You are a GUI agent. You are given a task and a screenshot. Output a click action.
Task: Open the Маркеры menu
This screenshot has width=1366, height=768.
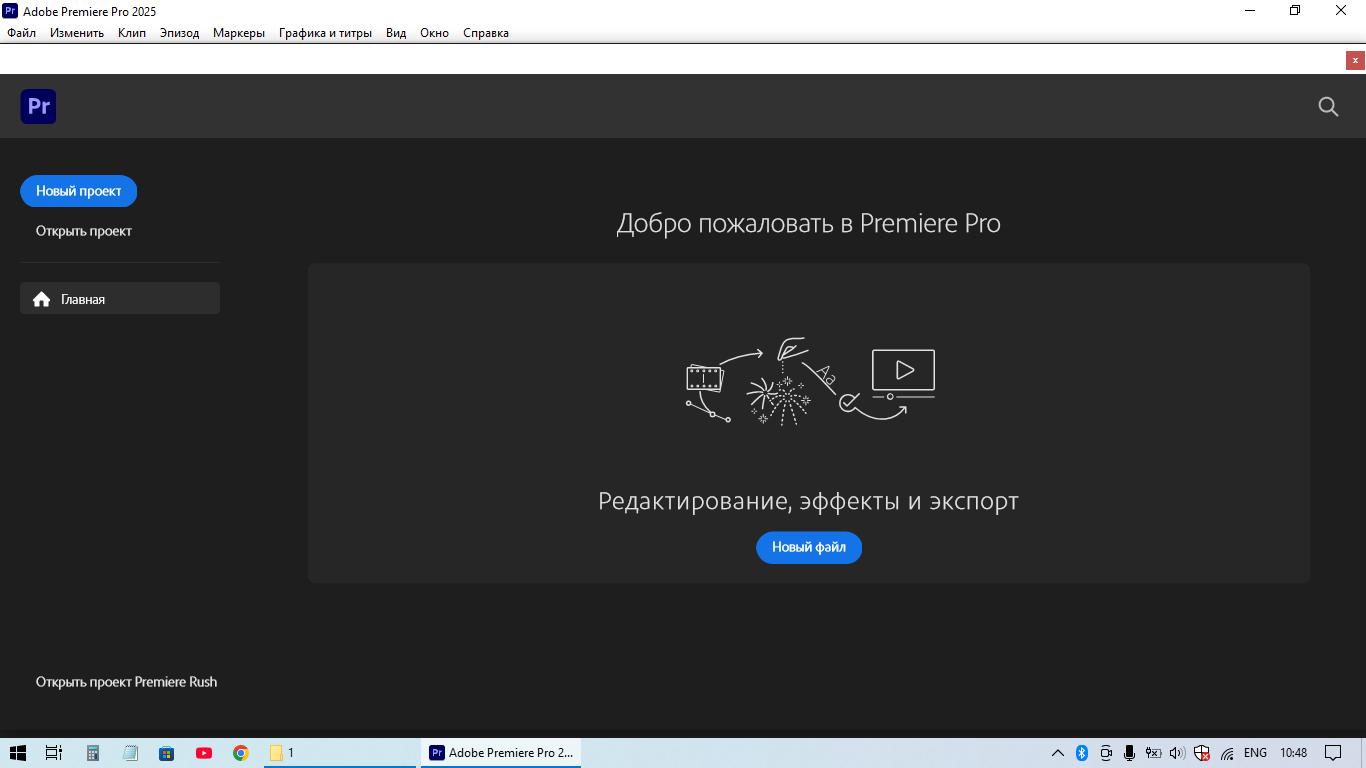click(x=239, y=33)
